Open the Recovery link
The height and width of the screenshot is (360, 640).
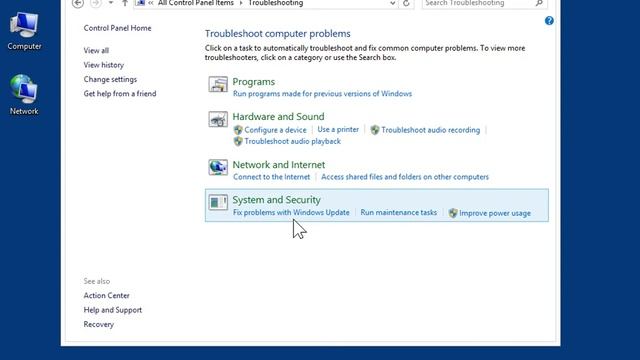(x=98, y=324)
